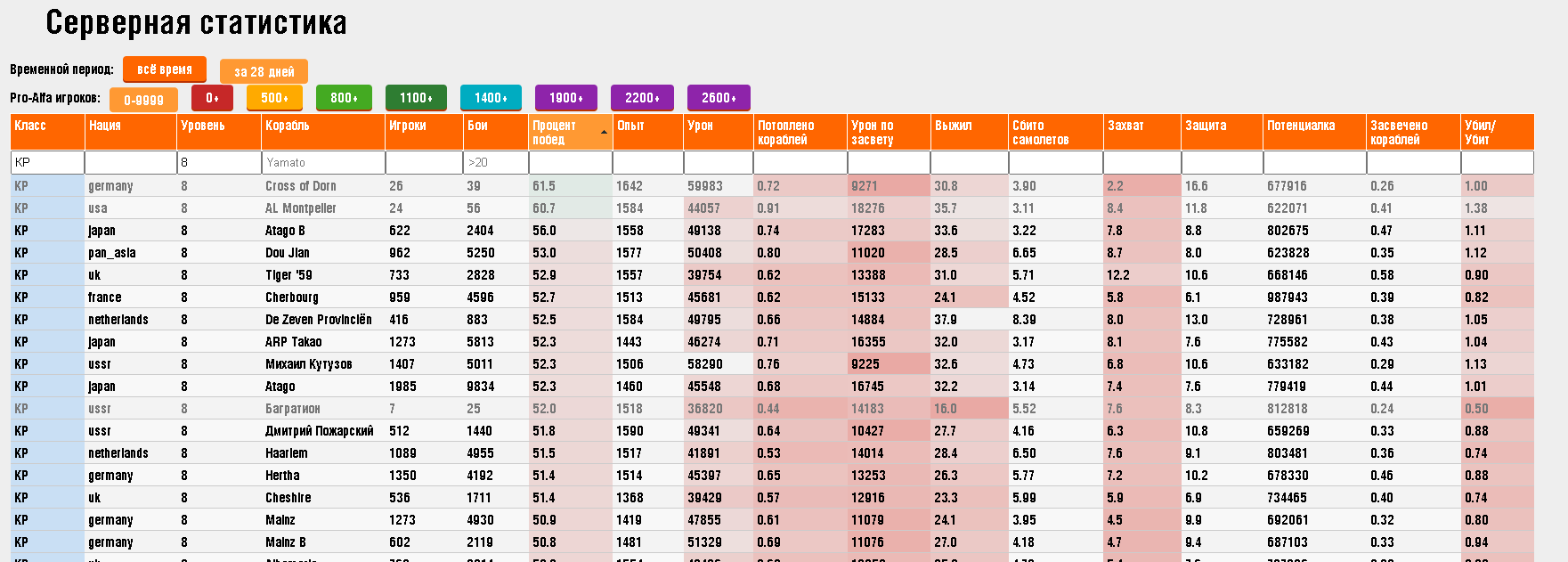Click the Урон по засвету filter input
This screenshot has height=562, width=1568.
point(889,162)
